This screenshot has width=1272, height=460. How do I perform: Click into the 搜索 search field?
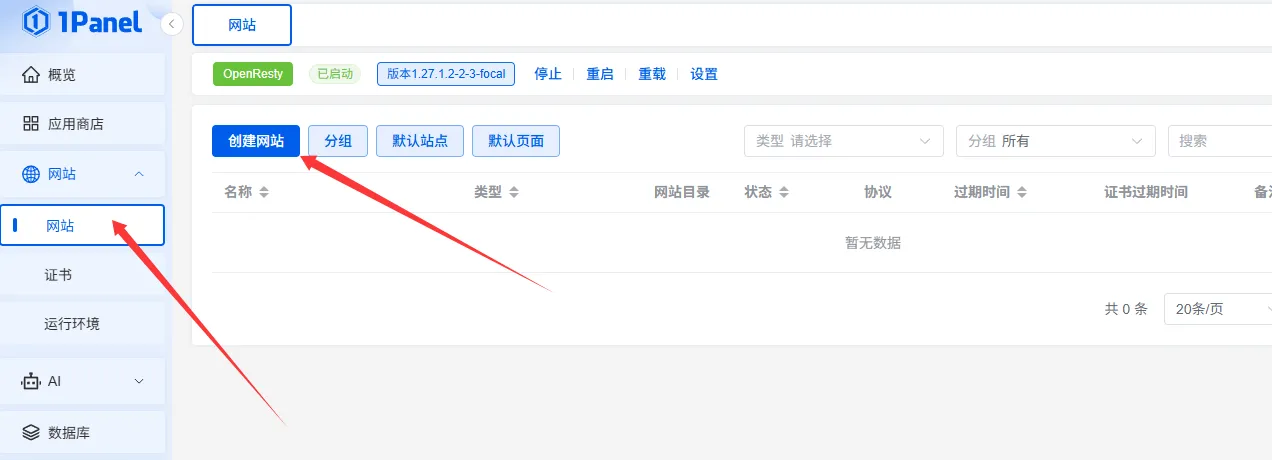pyautogui.click(x=1220, y=141)
